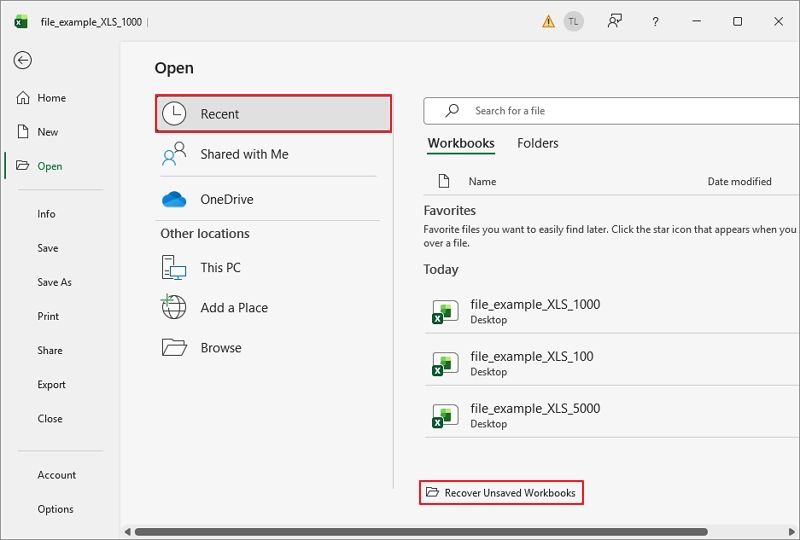Click the horizontal scrollbar thumb

(421, 532)
